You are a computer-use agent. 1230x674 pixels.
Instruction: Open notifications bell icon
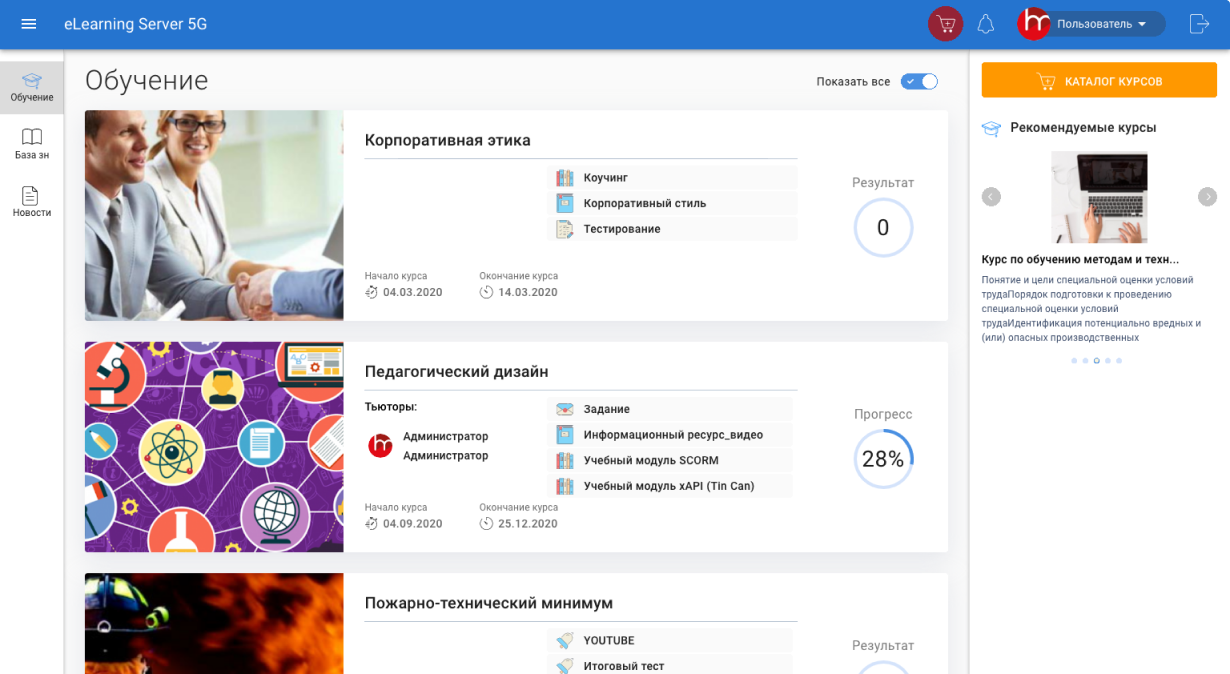(986, 24)
